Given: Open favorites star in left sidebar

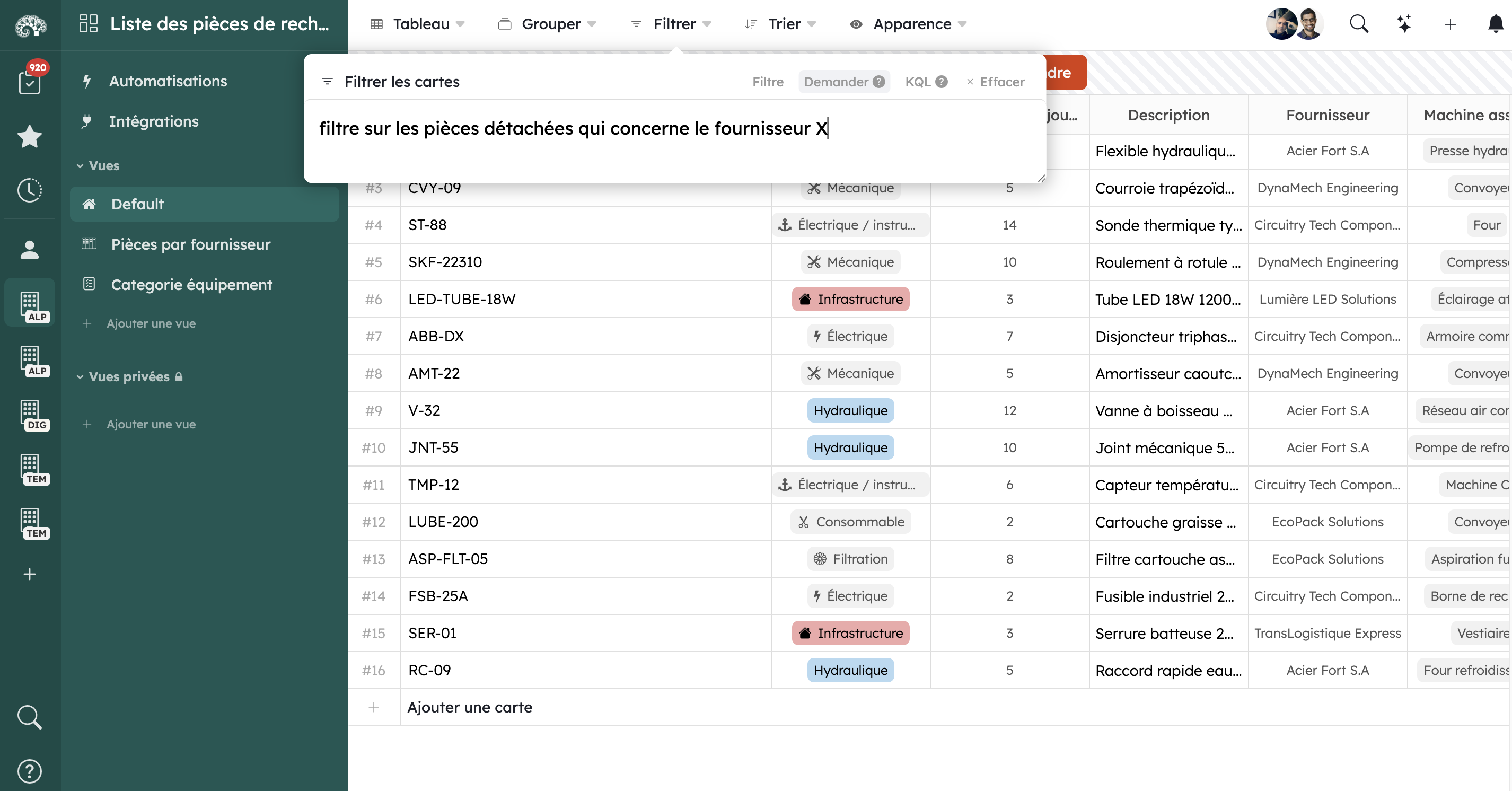Looking at the screenshot, I should point(29,136).
